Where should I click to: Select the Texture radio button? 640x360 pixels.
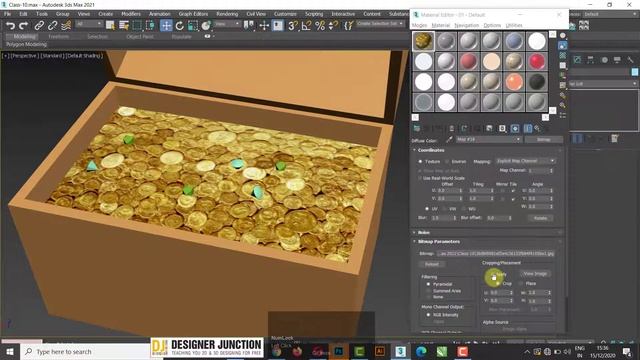pos(420,162)
